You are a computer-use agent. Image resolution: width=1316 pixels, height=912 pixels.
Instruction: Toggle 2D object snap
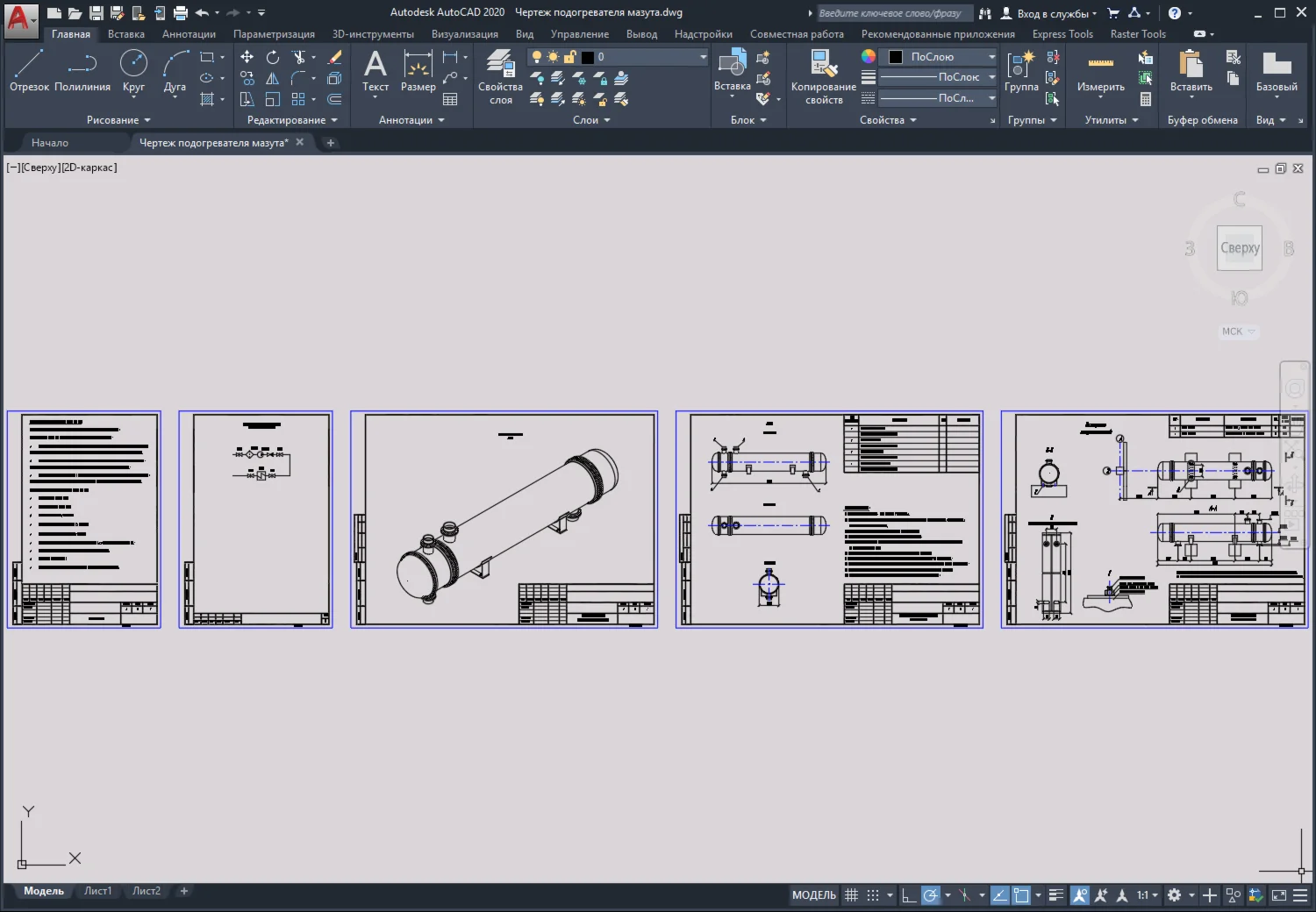(x=1021, y=895)
